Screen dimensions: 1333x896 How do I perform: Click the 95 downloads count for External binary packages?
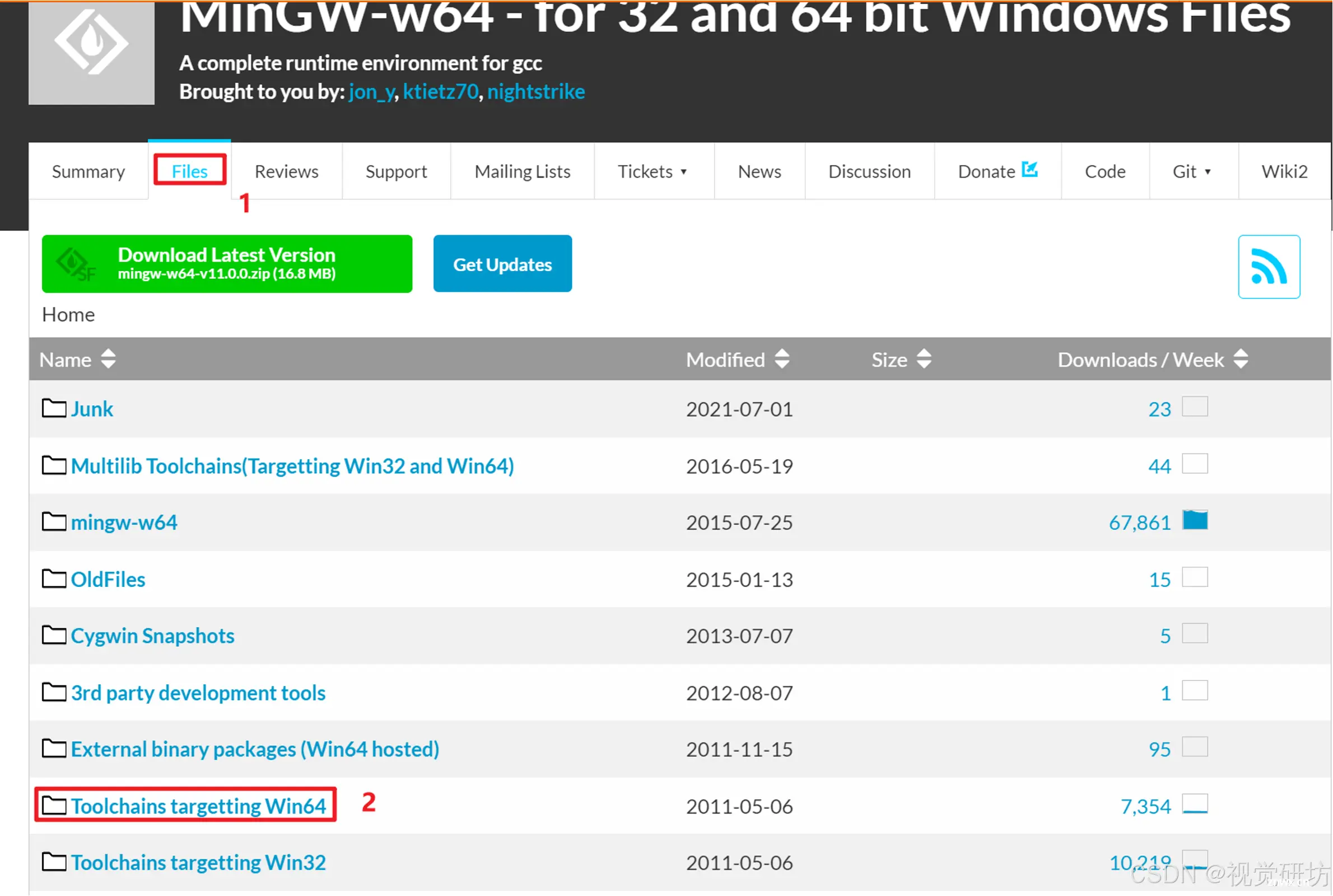coord(1160,749)
